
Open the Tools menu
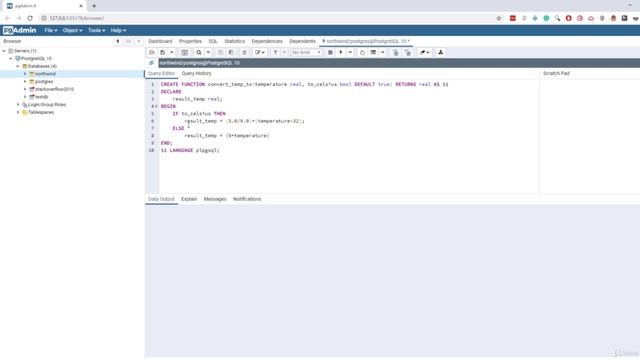click(x=96, y=30)
